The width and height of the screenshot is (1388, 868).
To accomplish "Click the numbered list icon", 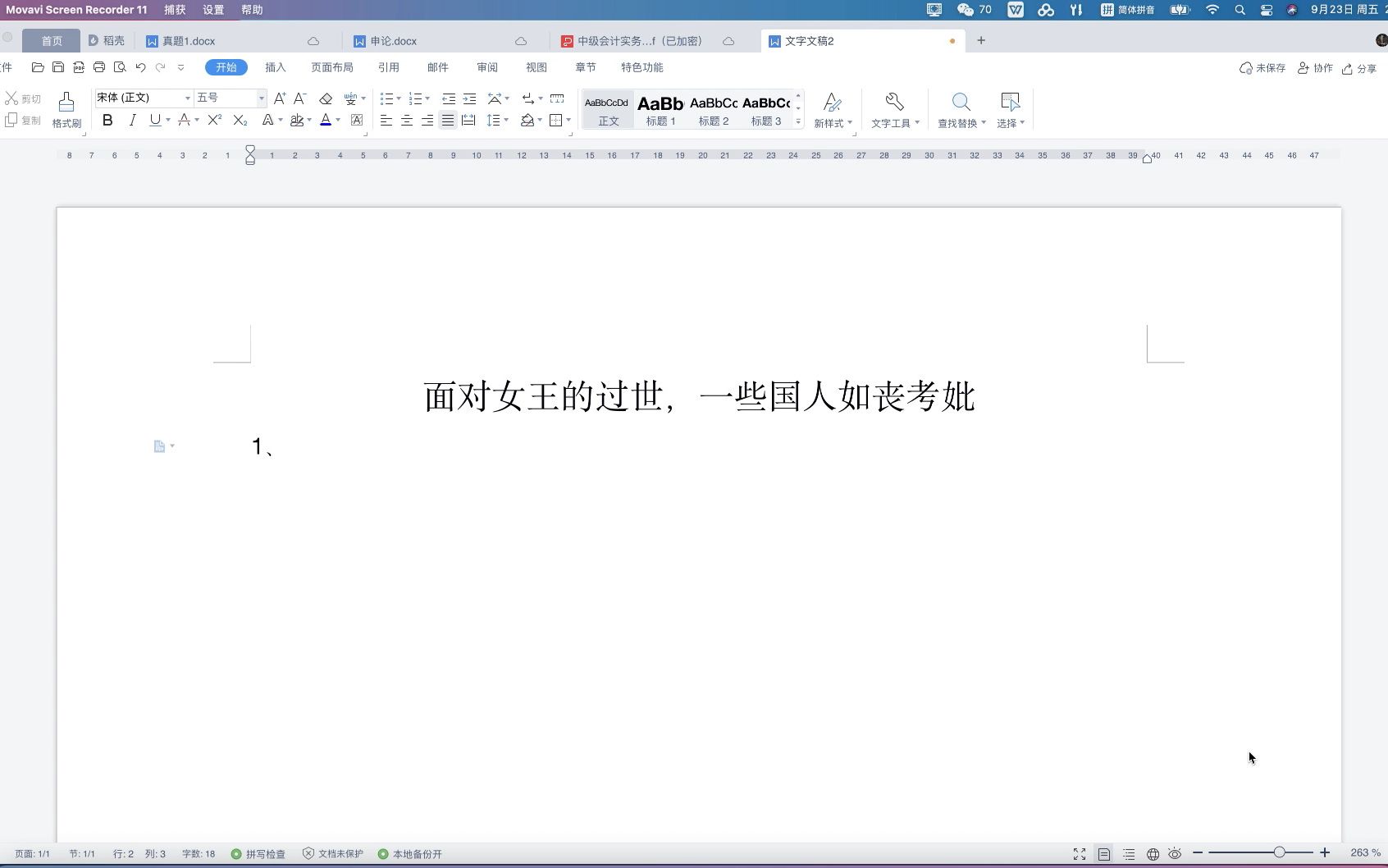I will click(x=415, y=98).
